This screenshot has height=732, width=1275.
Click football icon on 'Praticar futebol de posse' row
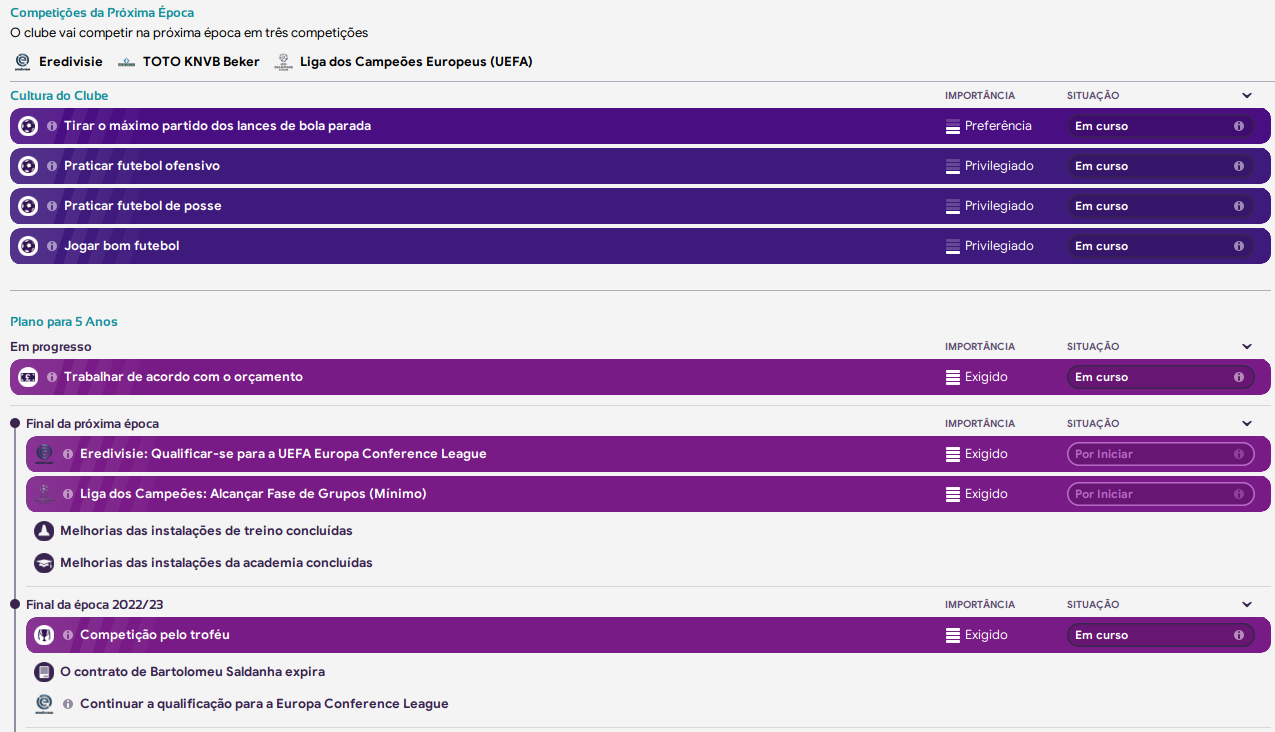[28, 206]
